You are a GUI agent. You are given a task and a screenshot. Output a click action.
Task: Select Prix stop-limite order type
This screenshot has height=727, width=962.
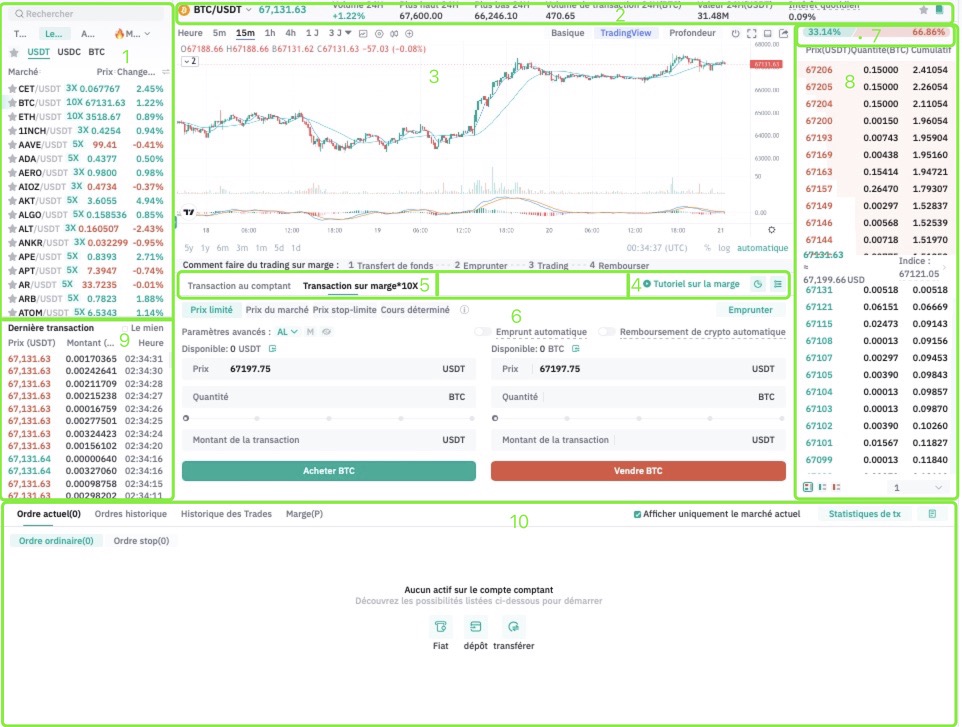click(x=344, y=310)
